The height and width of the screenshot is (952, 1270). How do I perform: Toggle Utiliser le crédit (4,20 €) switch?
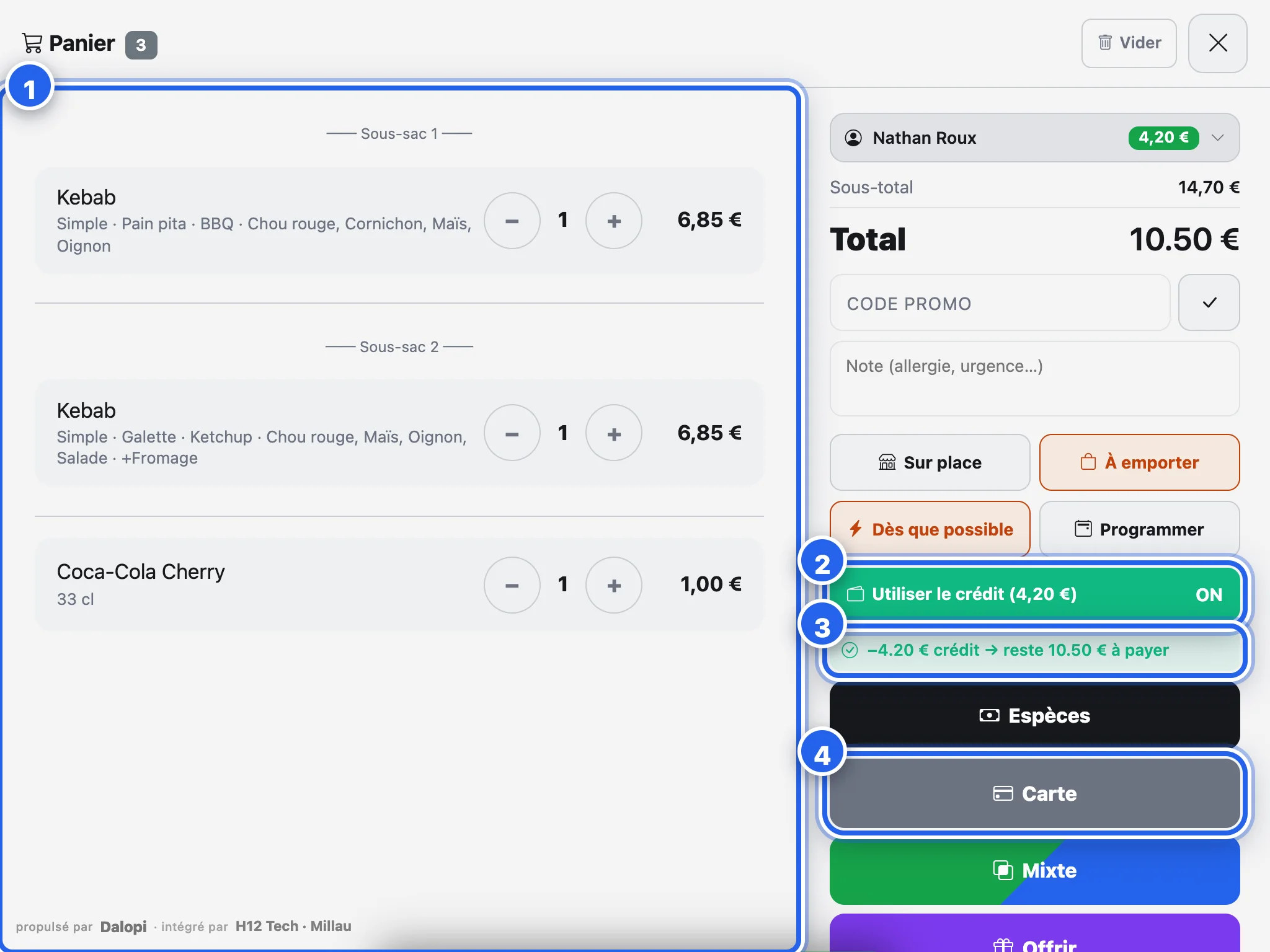1034,594
